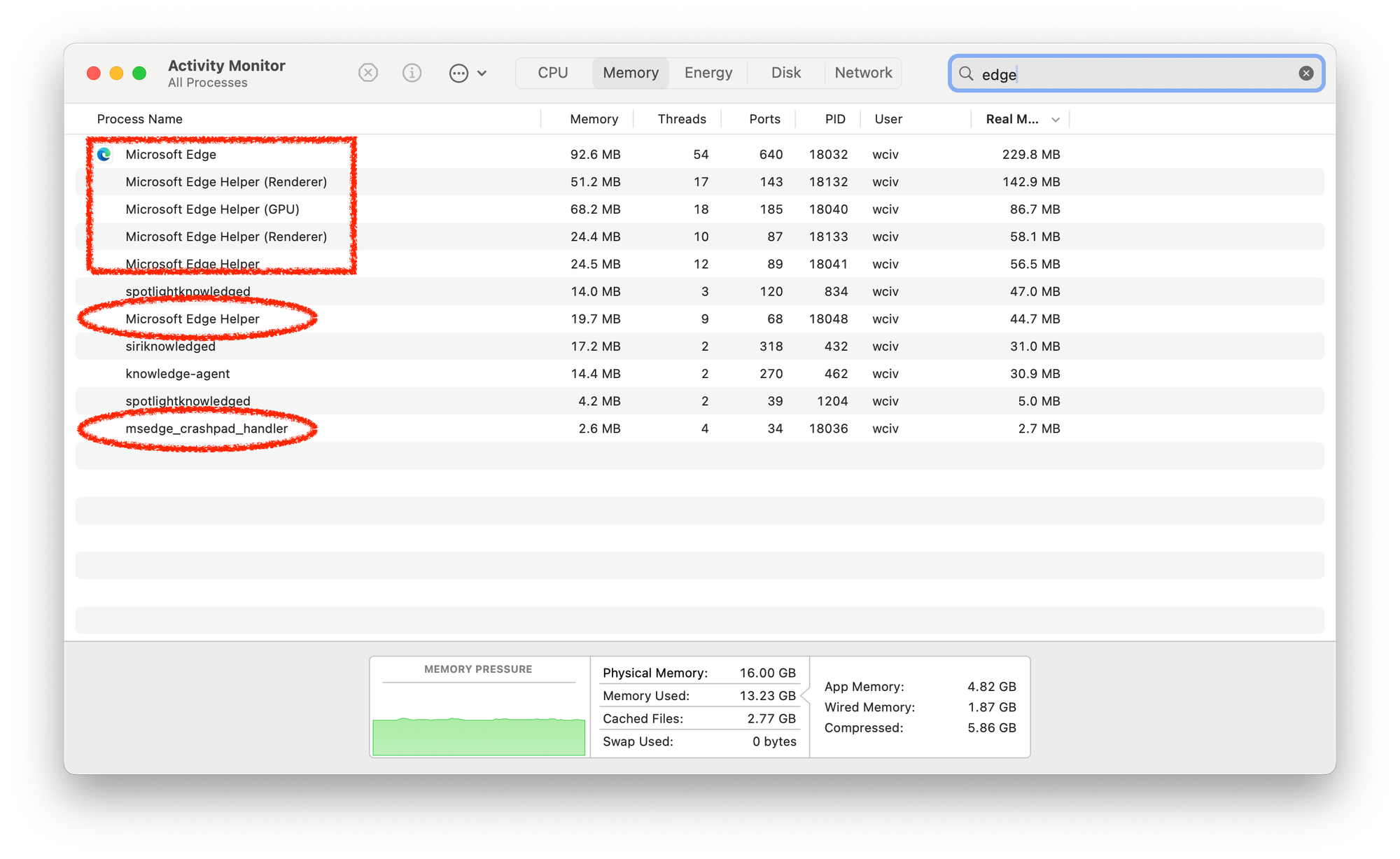
Task: Select spotlightknowledged process with PID 834
Action: (x=700, y=291)
